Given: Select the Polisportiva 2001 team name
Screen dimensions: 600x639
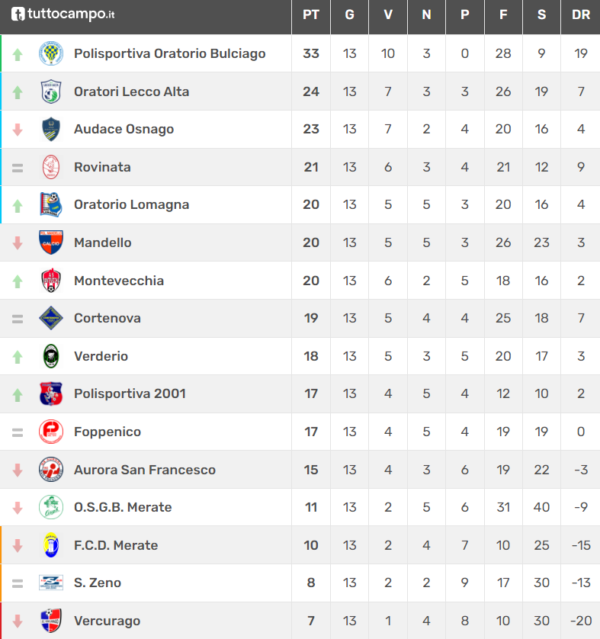Looking at the screenshot, I should click(130, 394).
